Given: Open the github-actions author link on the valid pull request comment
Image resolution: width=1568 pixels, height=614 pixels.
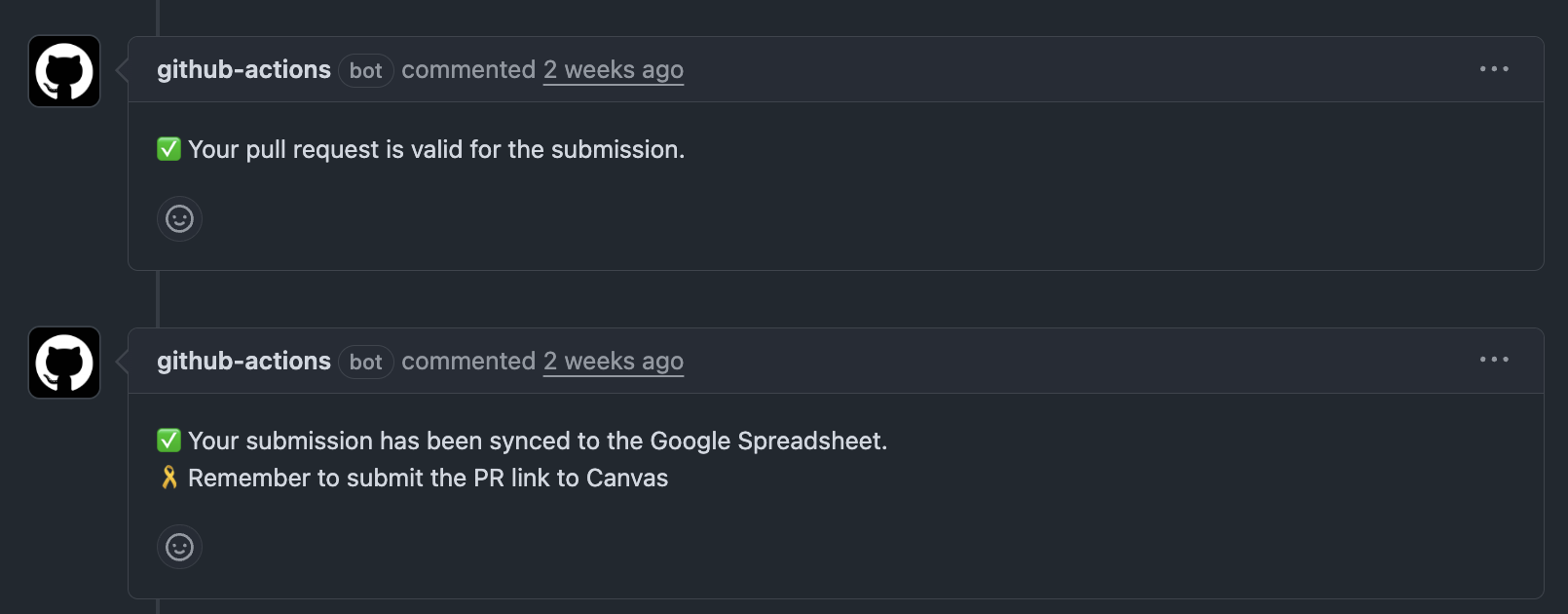Looking at the screenshot, I should [x=243, y=70].
